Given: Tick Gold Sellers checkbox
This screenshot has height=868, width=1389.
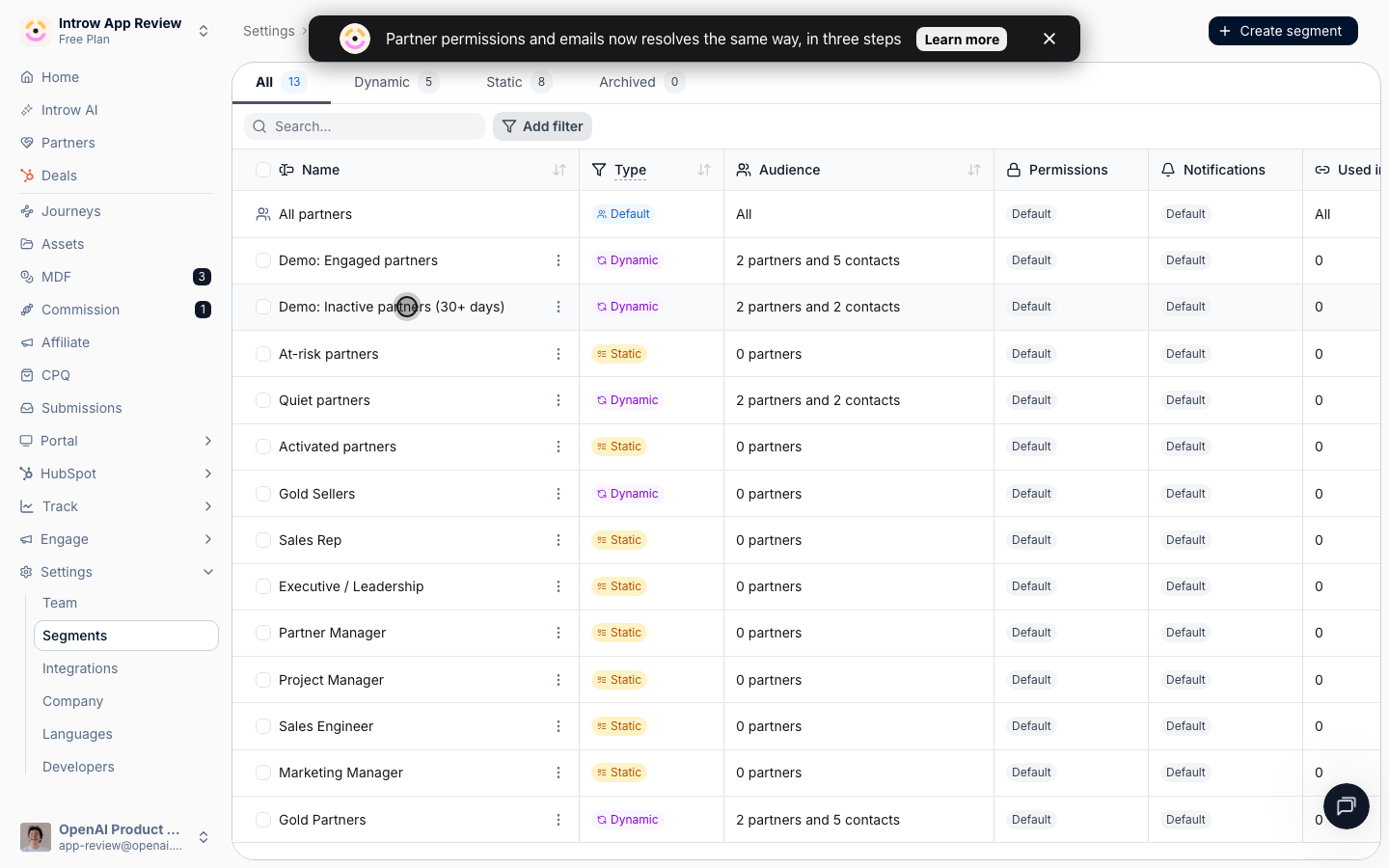Looking at the screenshot, I should coord(263,494).
